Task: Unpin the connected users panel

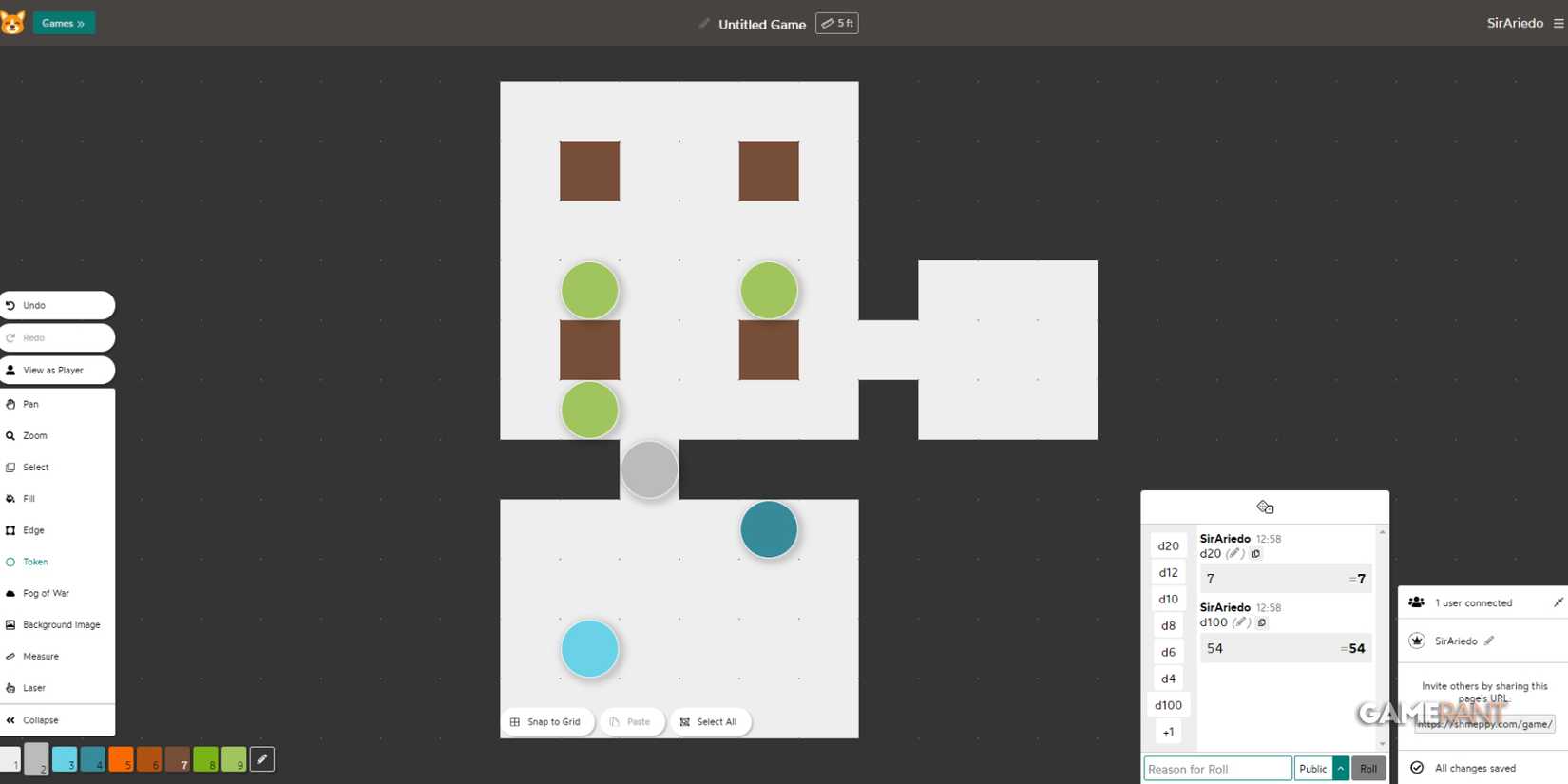Action: (x=1558, y=602)
